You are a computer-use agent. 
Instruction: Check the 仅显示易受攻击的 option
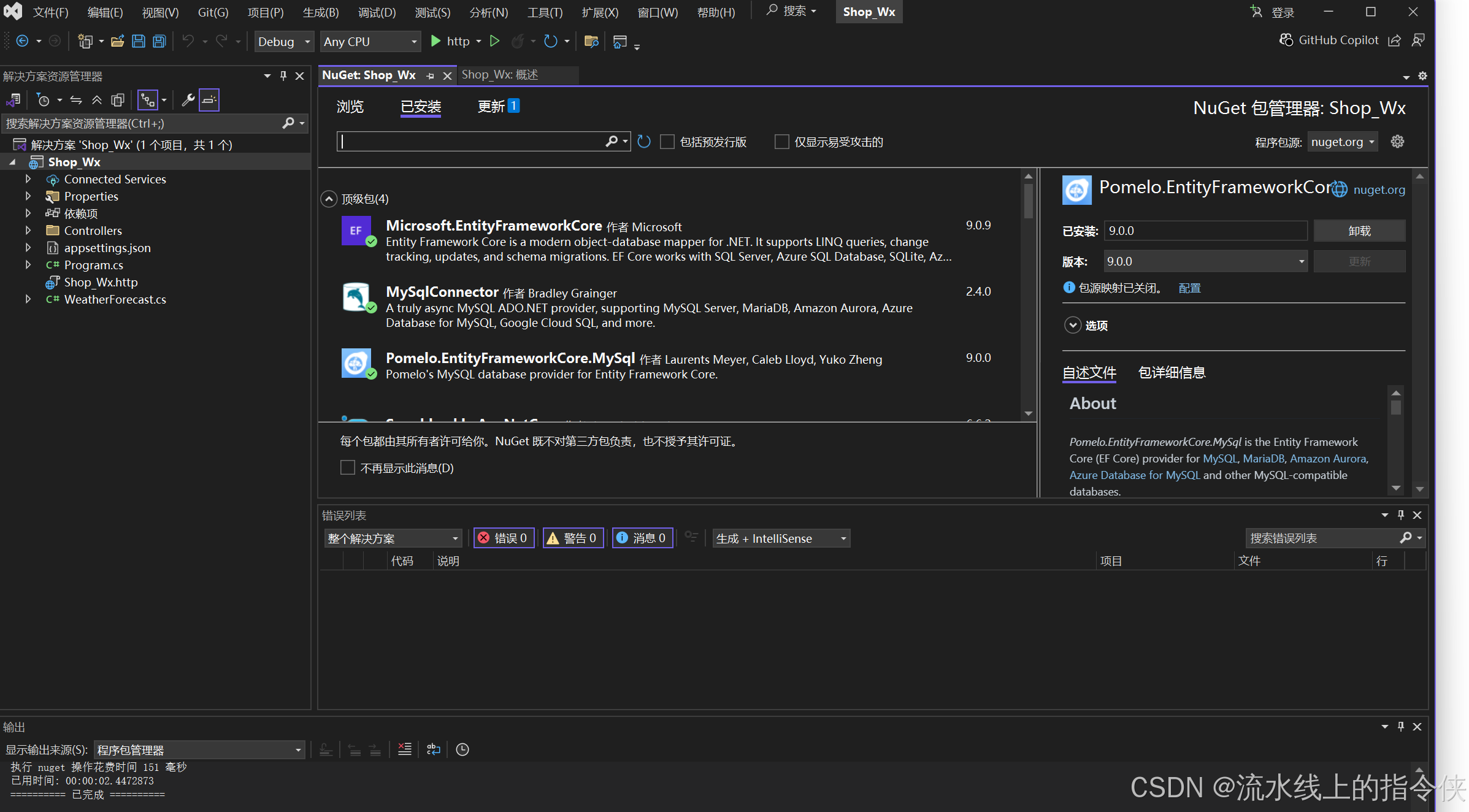point(781,142)
